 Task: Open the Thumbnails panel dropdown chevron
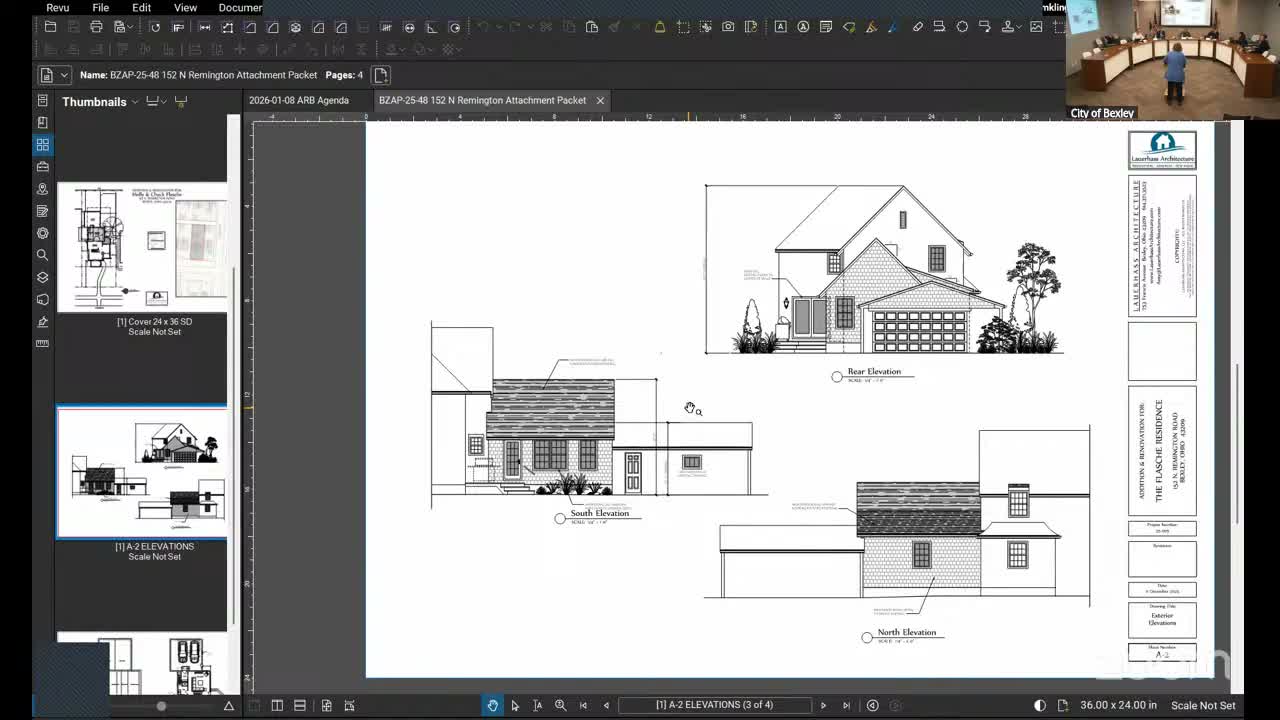click(134, 101)
